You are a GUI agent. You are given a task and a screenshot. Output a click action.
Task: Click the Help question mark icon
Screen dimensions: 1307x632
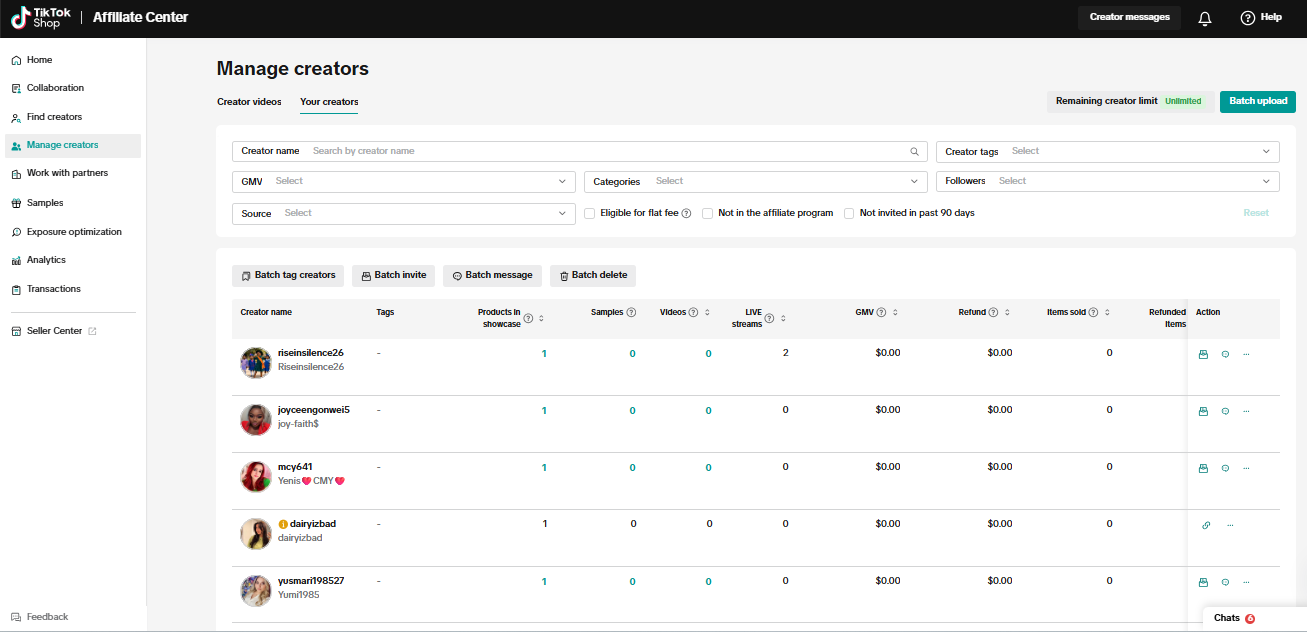[x=1247, y=18]
